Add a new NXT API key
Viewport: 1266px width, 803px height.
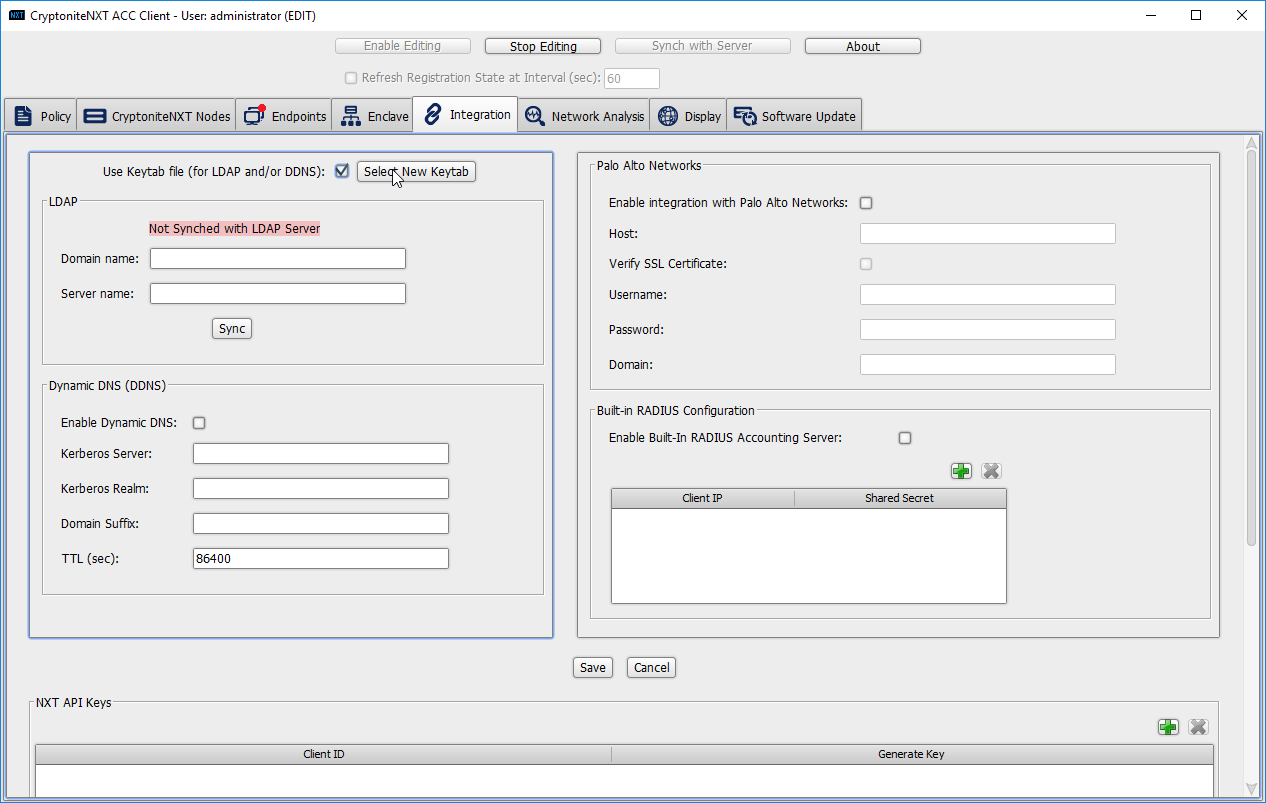(x=1168, y=727)
